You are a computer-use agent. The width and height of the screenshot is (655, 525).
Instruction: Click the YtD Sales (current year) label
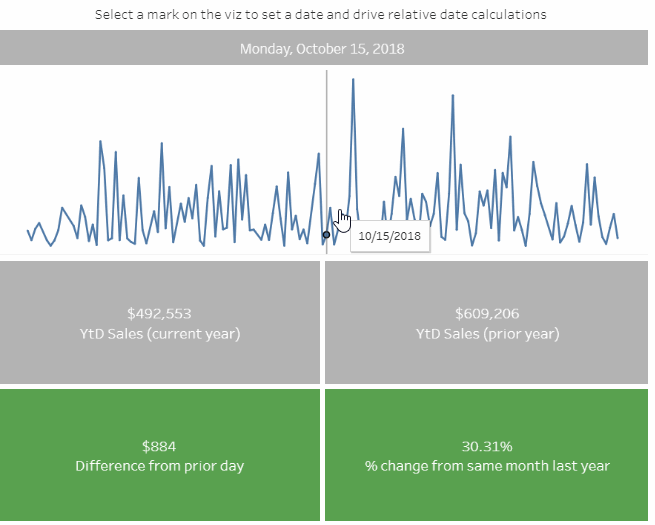[x=160, y=334]
